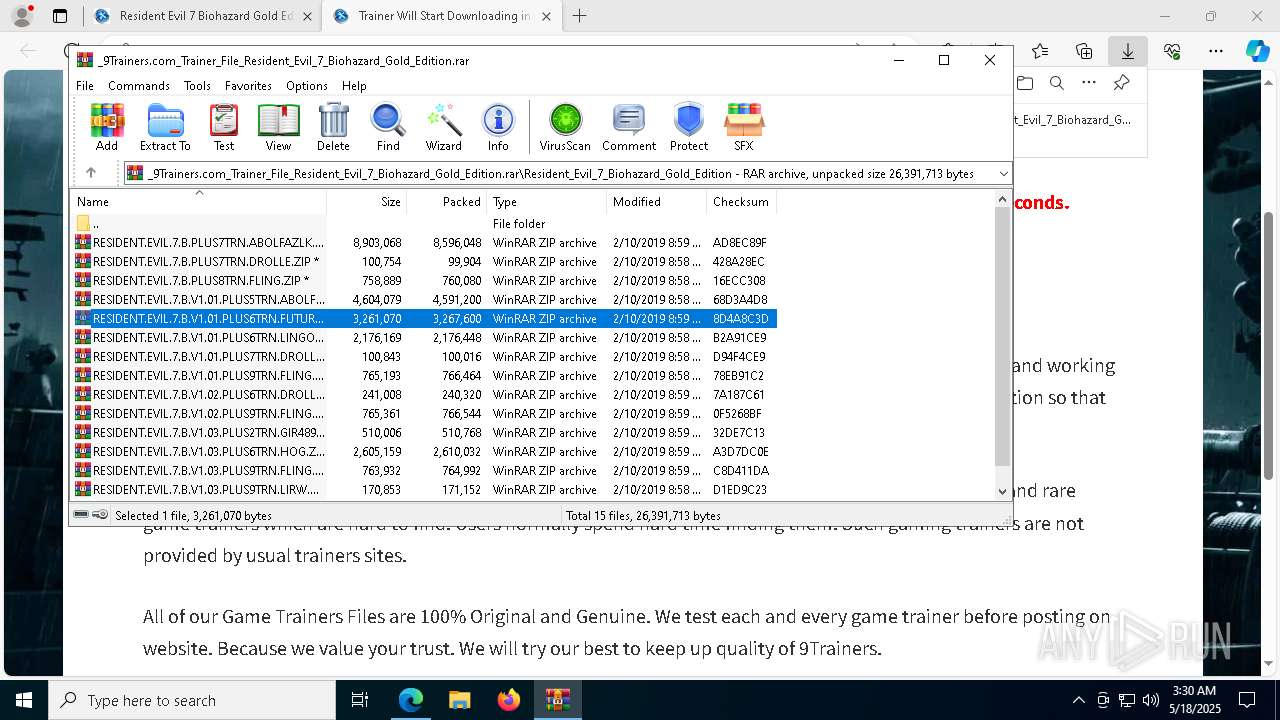Image resolution: width=1280 pixels, height=720 pixels.
Task: Open the File menu in WinRAR
Action: pos(85,86)
